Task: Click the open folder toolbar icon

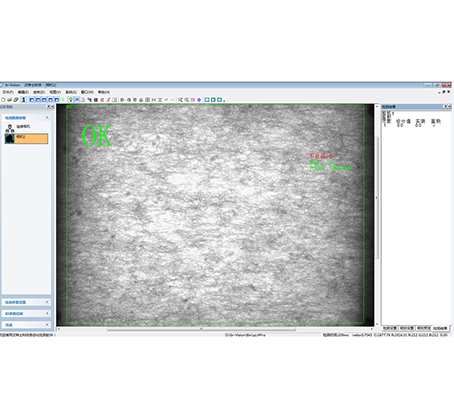Action: [10, 100]
